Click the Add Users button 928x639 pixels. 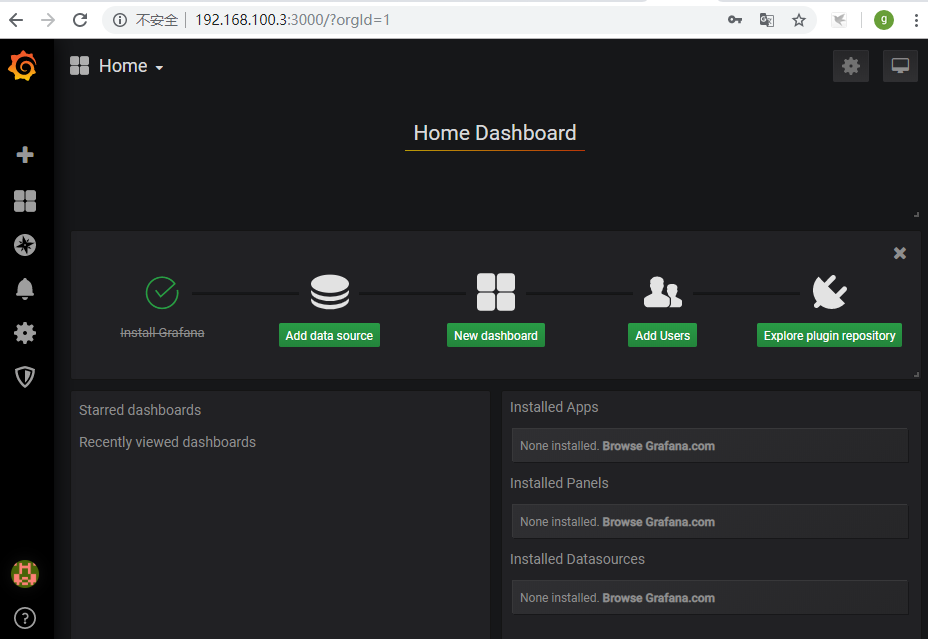[662, 335]
